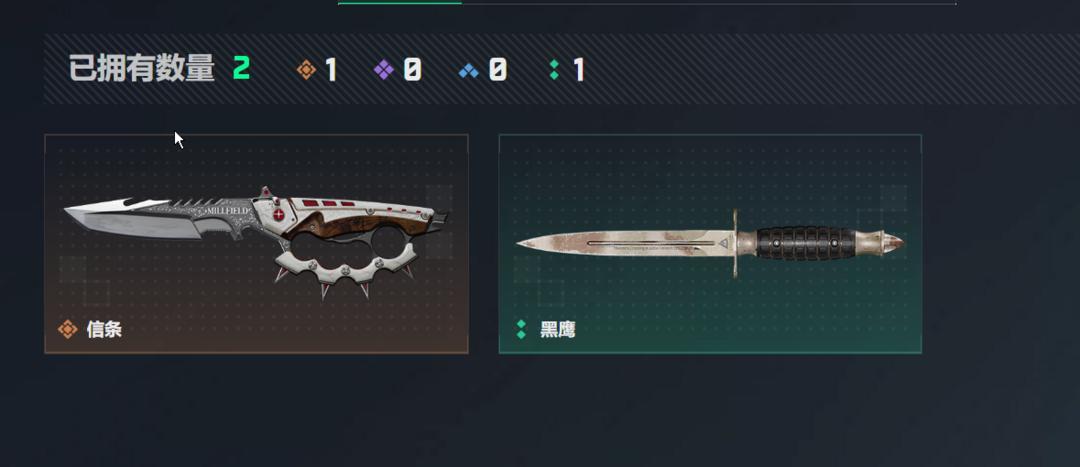Click the gray inactive tab line at top
This screenshot has width=1080, height=467.
709,3
